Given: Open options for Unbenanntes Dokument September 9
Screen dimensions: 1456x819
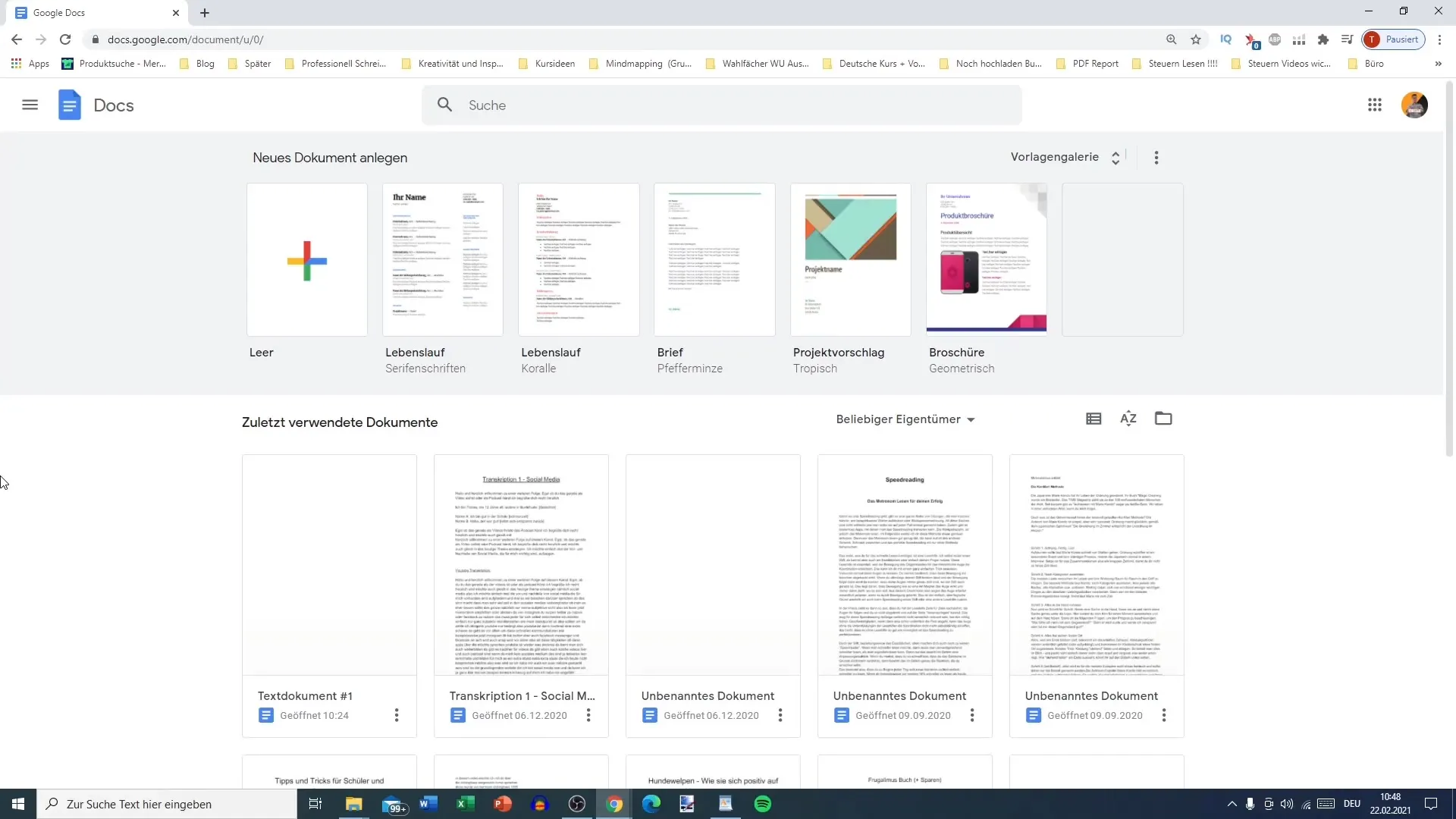Looking at the screenshot, I should (972, 715).
